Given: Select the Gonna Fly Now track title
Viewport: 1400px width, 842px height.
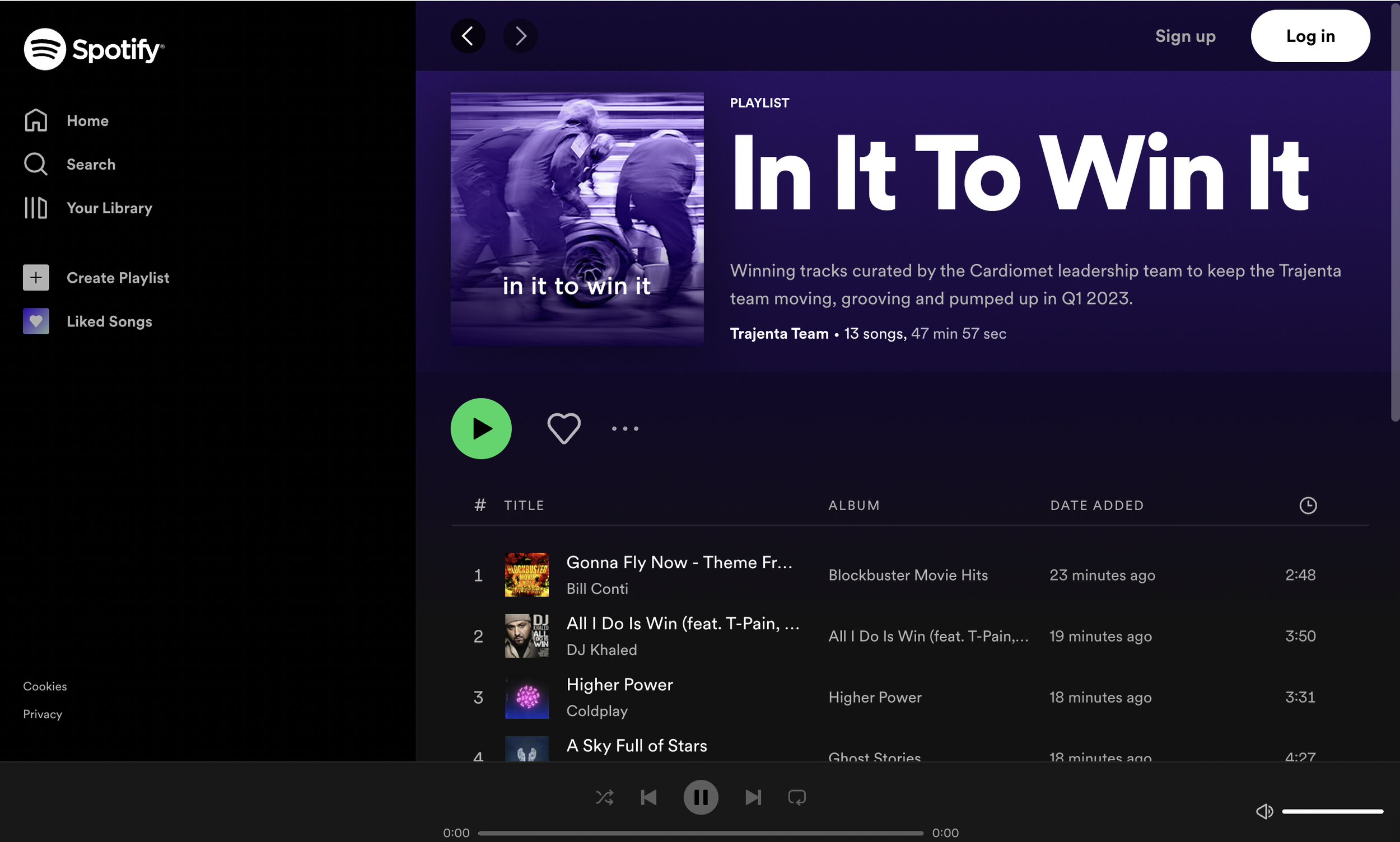Looking at the screenshot, I should [x=679, y=562].
